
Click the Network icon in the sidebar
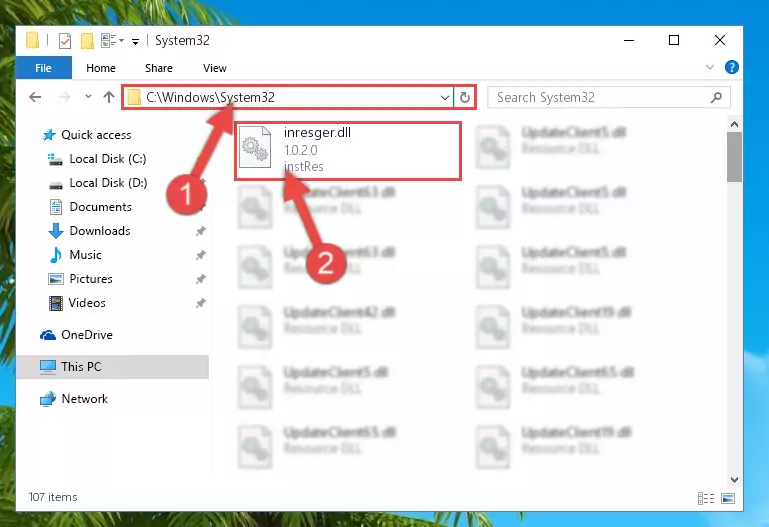(48, 399)
